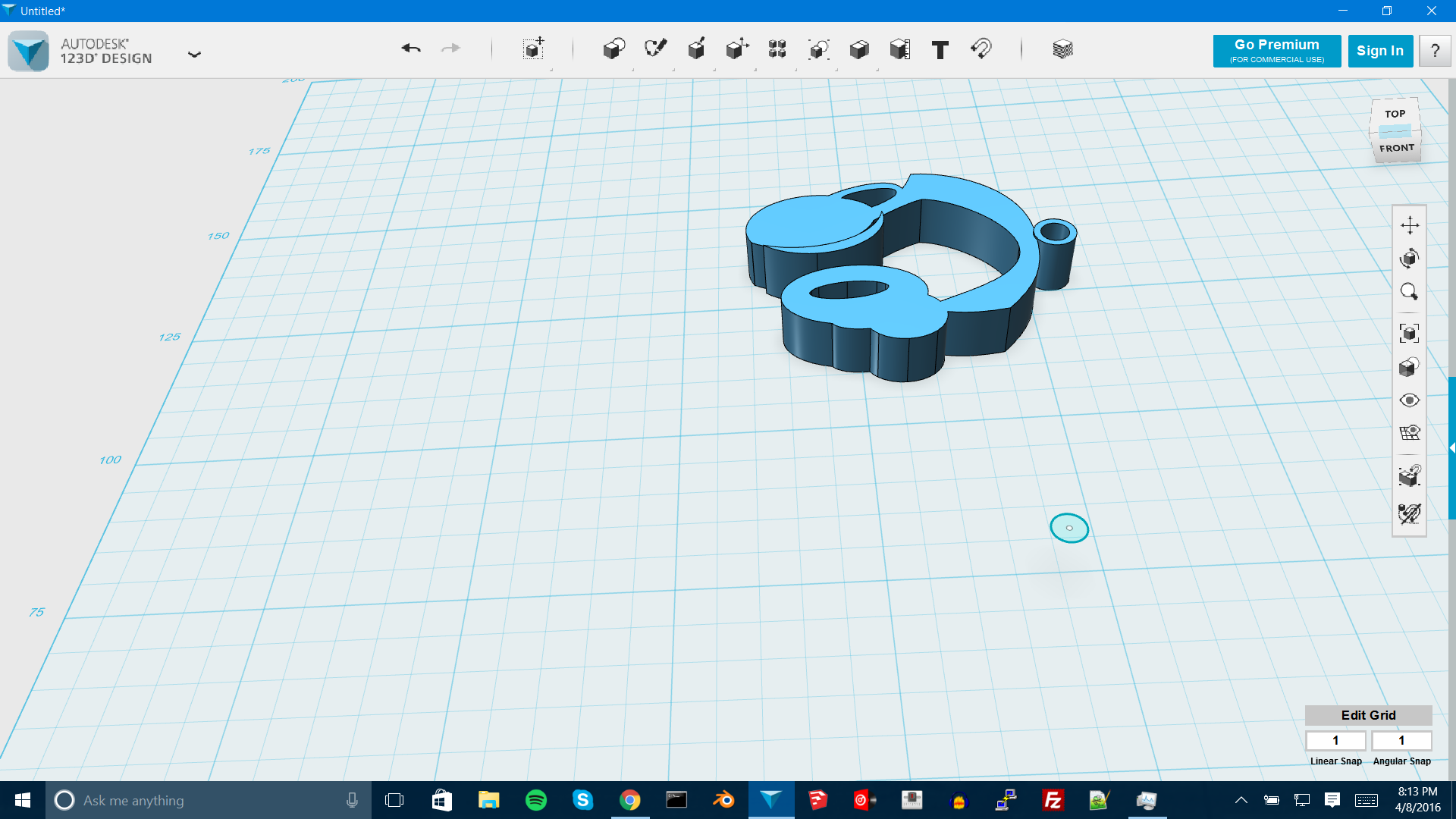Open the Windows Start menu
This screenshot has height=819, width=1456.
(x=23, y=800)
